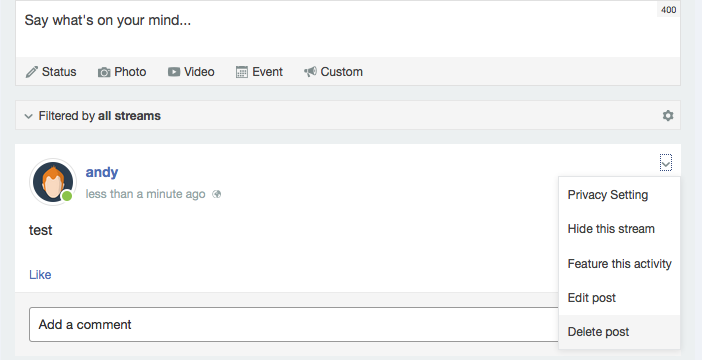The image size is (702, 360).
Task: Select Feature this activity
Action: tap(619, 264)
